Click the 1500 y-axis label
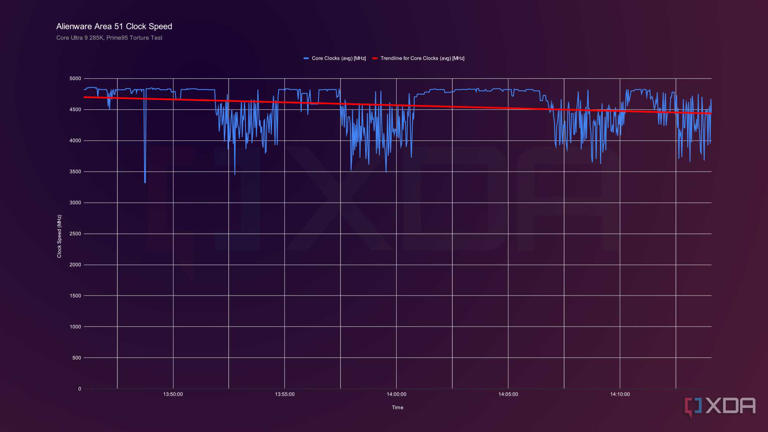Screen dimensions: 768x432 pyautogui.click(x=75, y=296)
